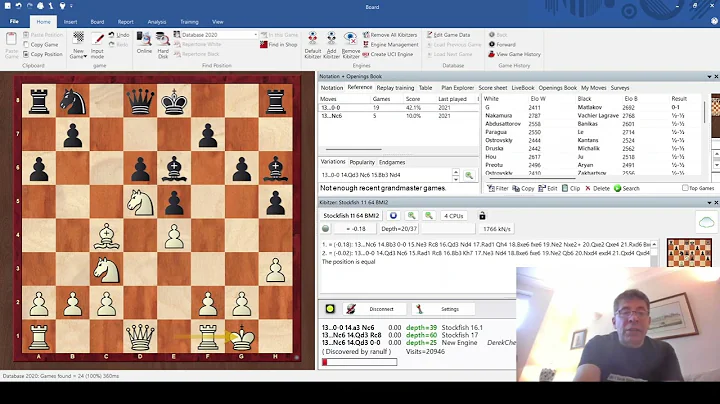Open the Plan Explorer tab
Viewport: 720px width, 404px height.
pos(457,88)
